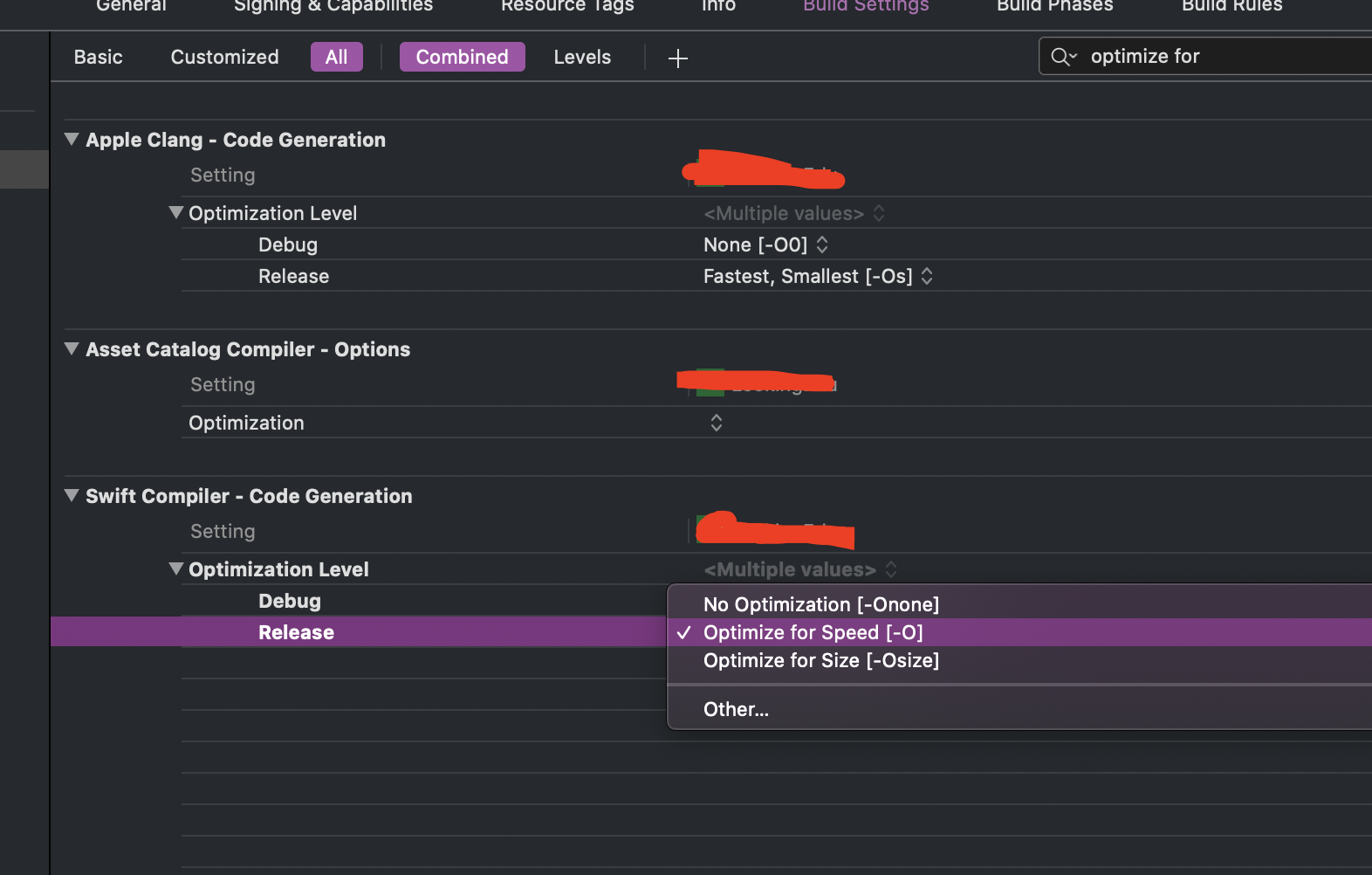
Task: Open the Release Fastest, Smallest [-Os] popup
Action: [x=818, y=277]
